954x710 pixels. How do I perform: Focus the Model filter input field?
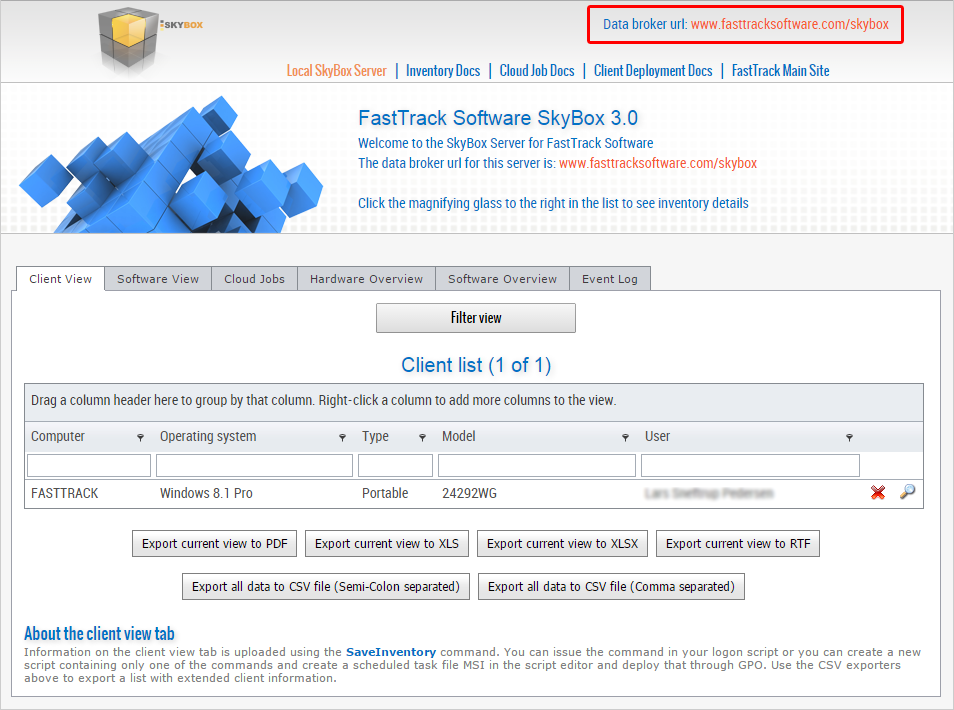pos(537,465)
